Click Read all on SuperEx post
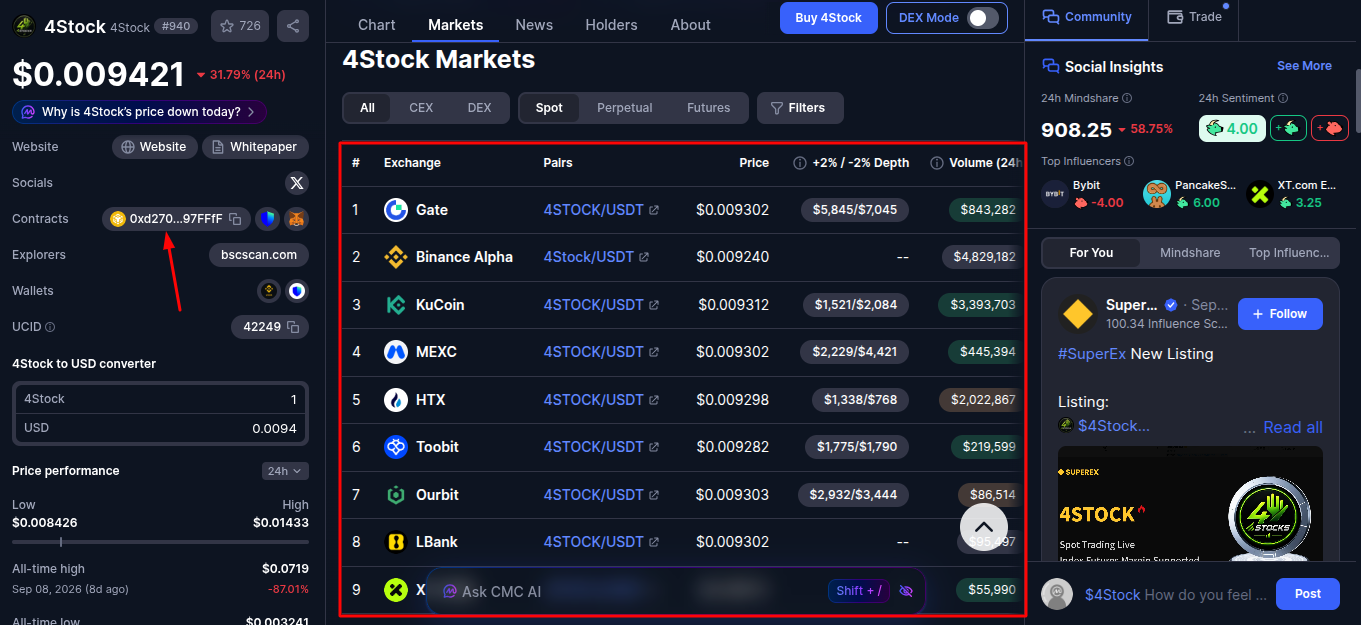The image size is (1361, 625). [x=1293, y=427]
